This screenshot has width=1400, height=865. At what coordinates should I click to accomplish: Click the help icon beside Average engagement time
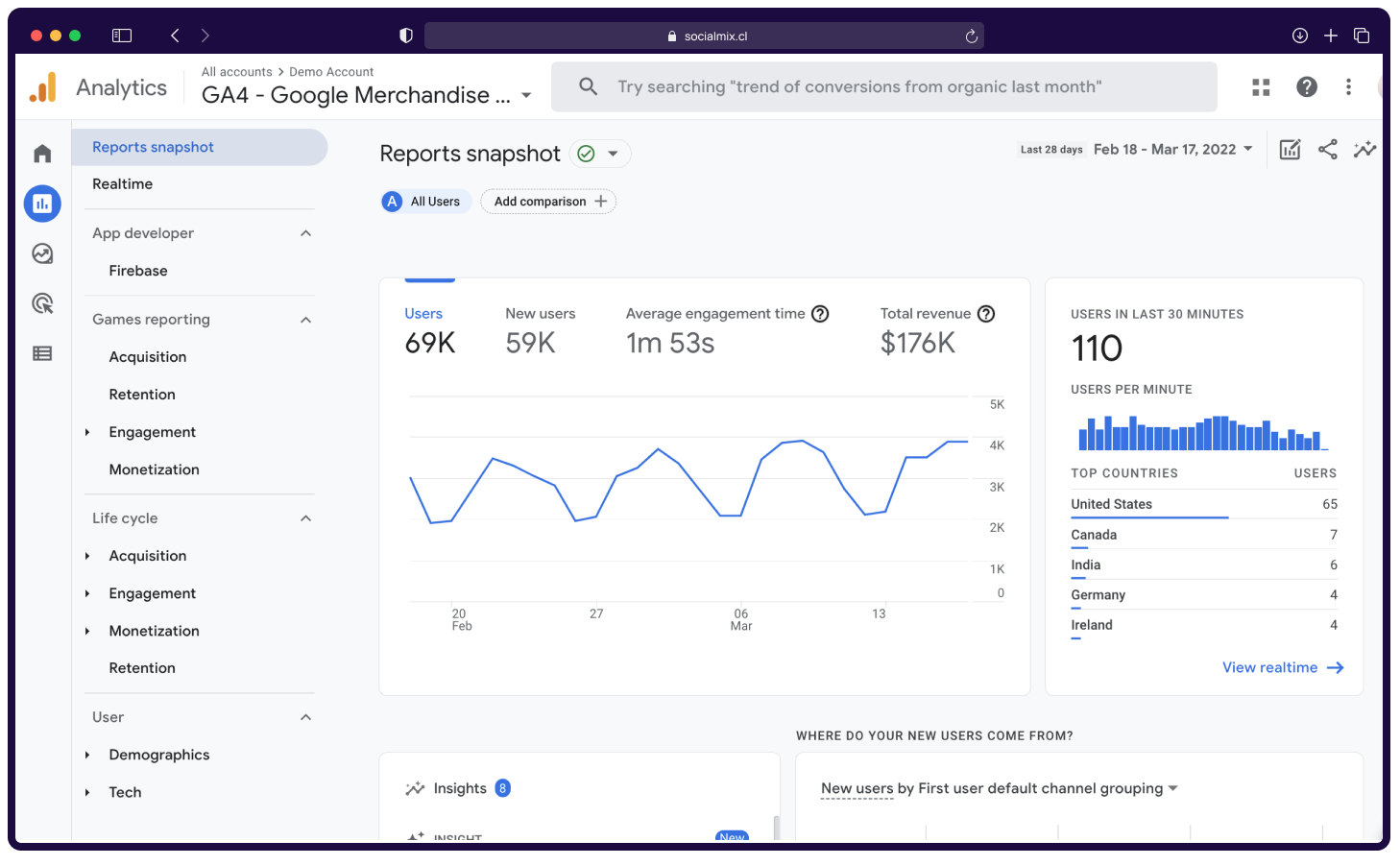pyautogui.click(x=820, y=314)
